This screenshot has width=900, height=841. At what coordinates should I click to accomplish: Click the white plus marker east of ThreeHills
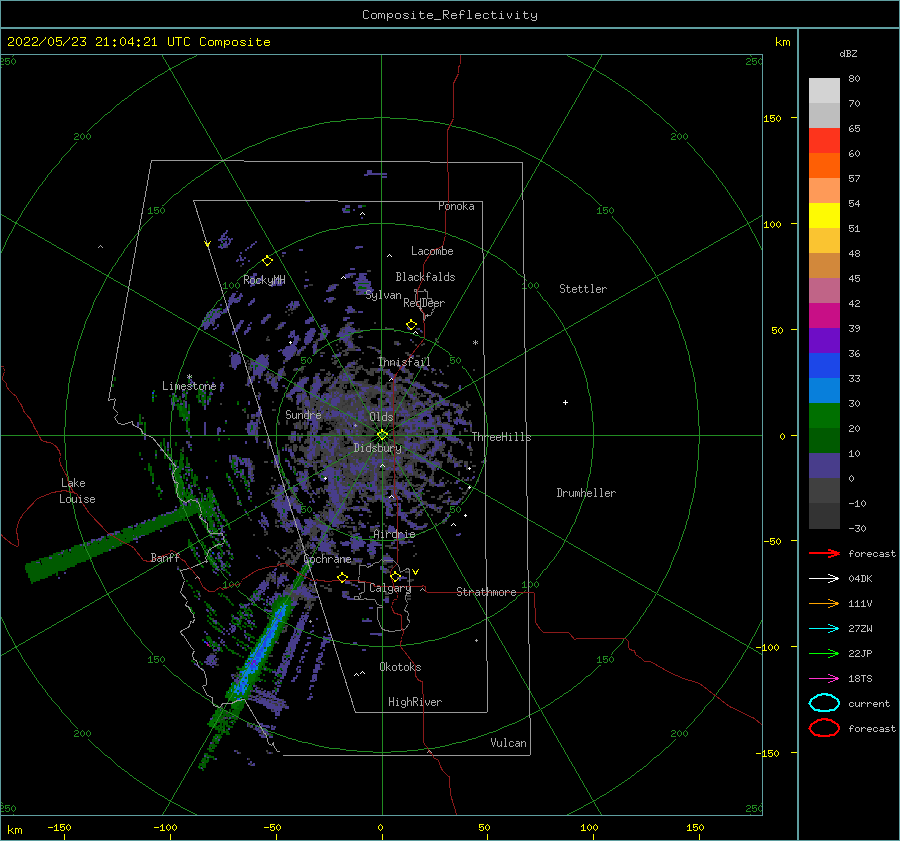565,402
